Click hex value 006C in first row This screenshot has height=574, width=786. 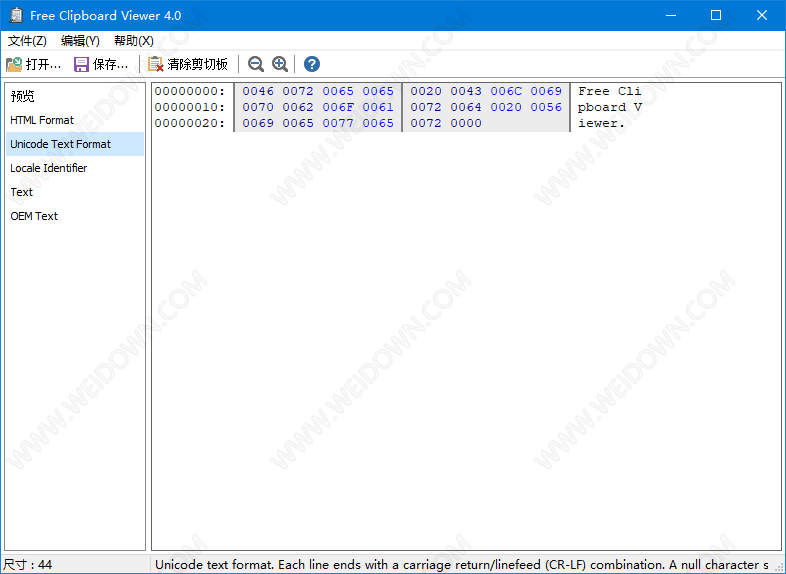(x=506, y=91)
